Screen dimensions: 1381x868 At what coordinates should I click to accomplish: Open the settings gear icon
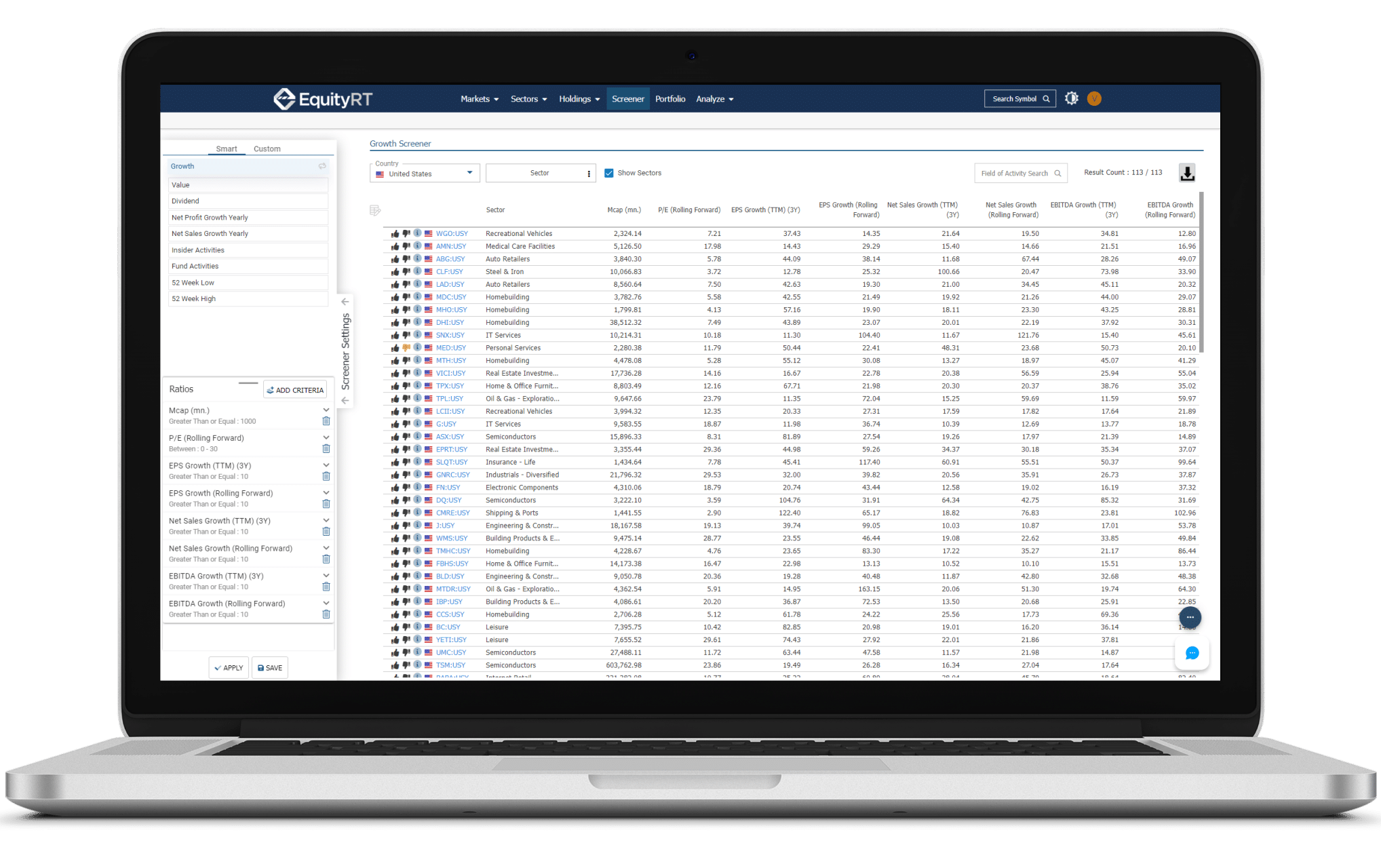(1071, 98)
